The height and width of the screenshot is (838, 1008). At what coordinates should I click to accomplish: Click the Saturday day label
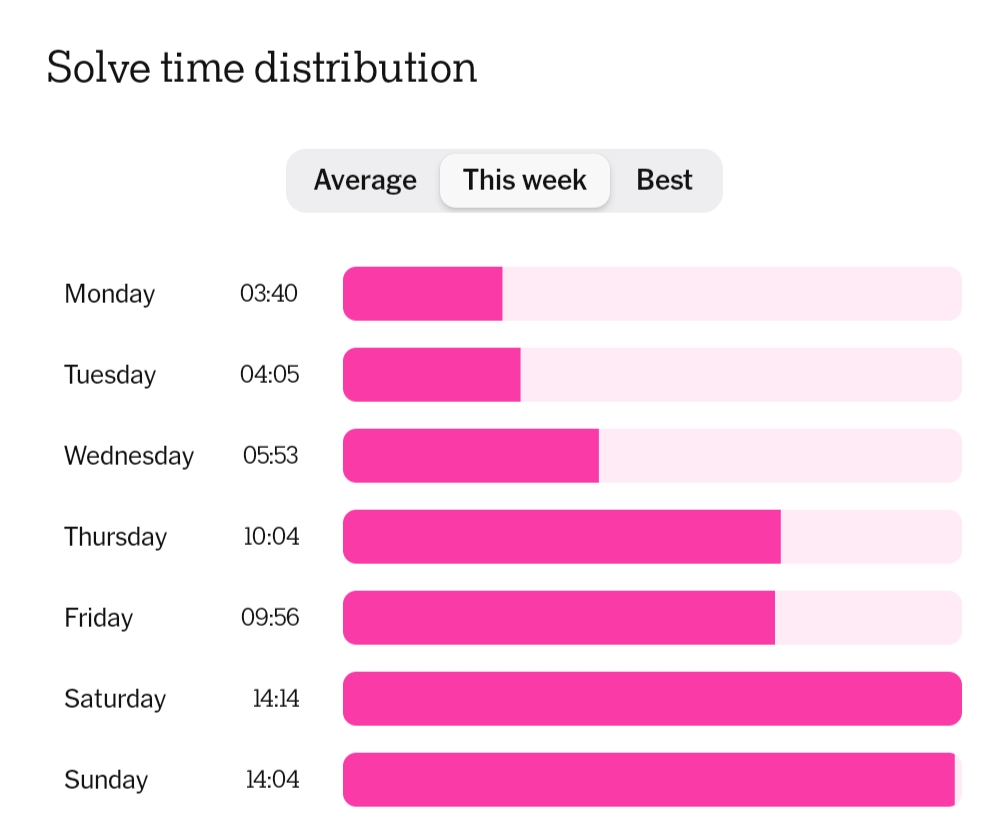[x=115, y=699]
